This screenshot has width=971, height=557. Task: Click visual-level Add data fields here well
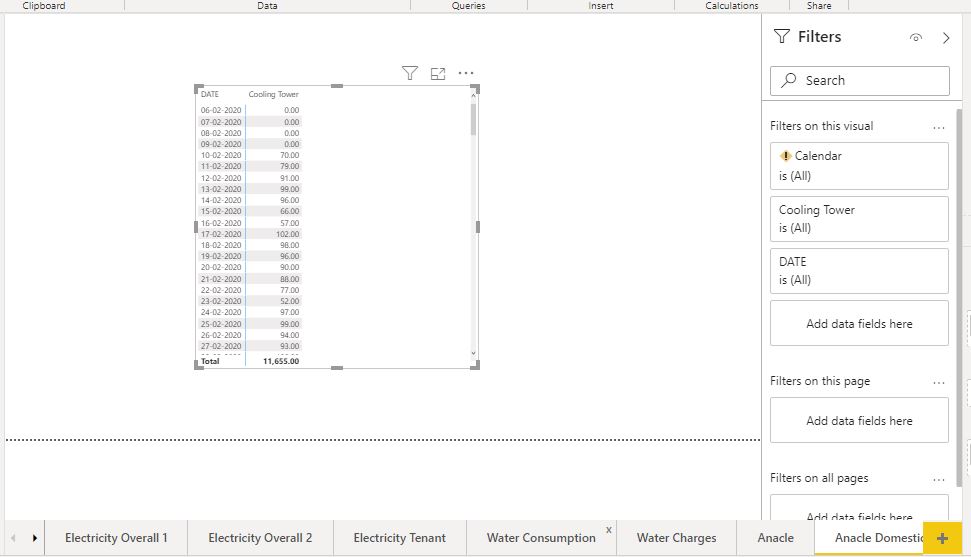pyautogui.click(x=860, y=323)
